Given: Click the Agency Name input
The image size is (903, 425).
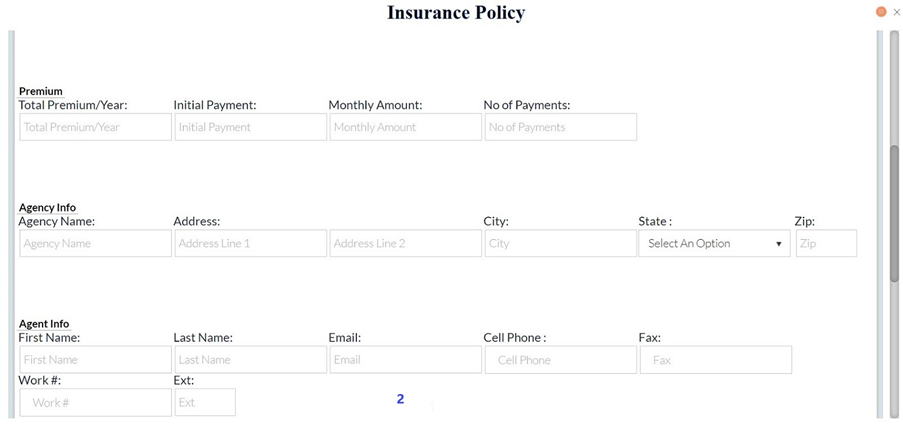Looking at the screenshot, I should 96,244.
